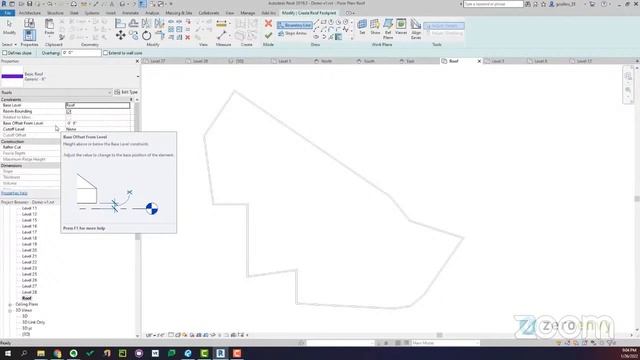This screenshot has width=640, height=360.
Task: Open the roof type selector dropdown
Action: pyautogui.click(x=138, y=76)
